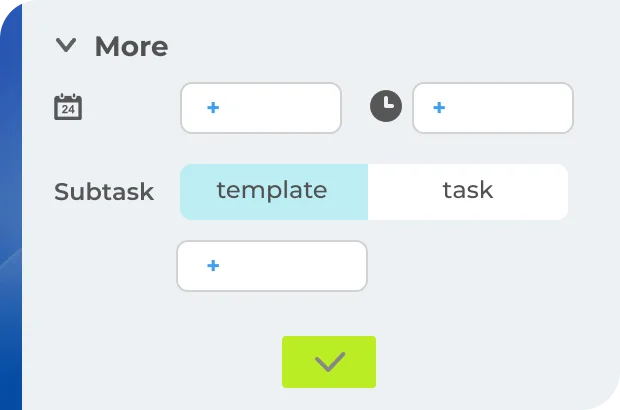Open the empty time field next to clock
The image size is (620, 410).
pyautogui.click(x=493, y=108)
